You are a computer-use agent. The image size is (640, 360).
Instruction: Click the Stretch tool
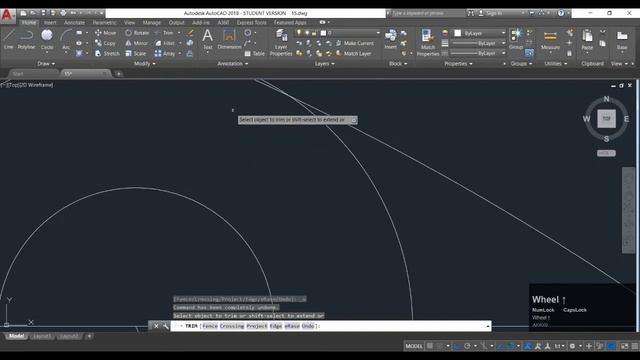coord(107,53)
